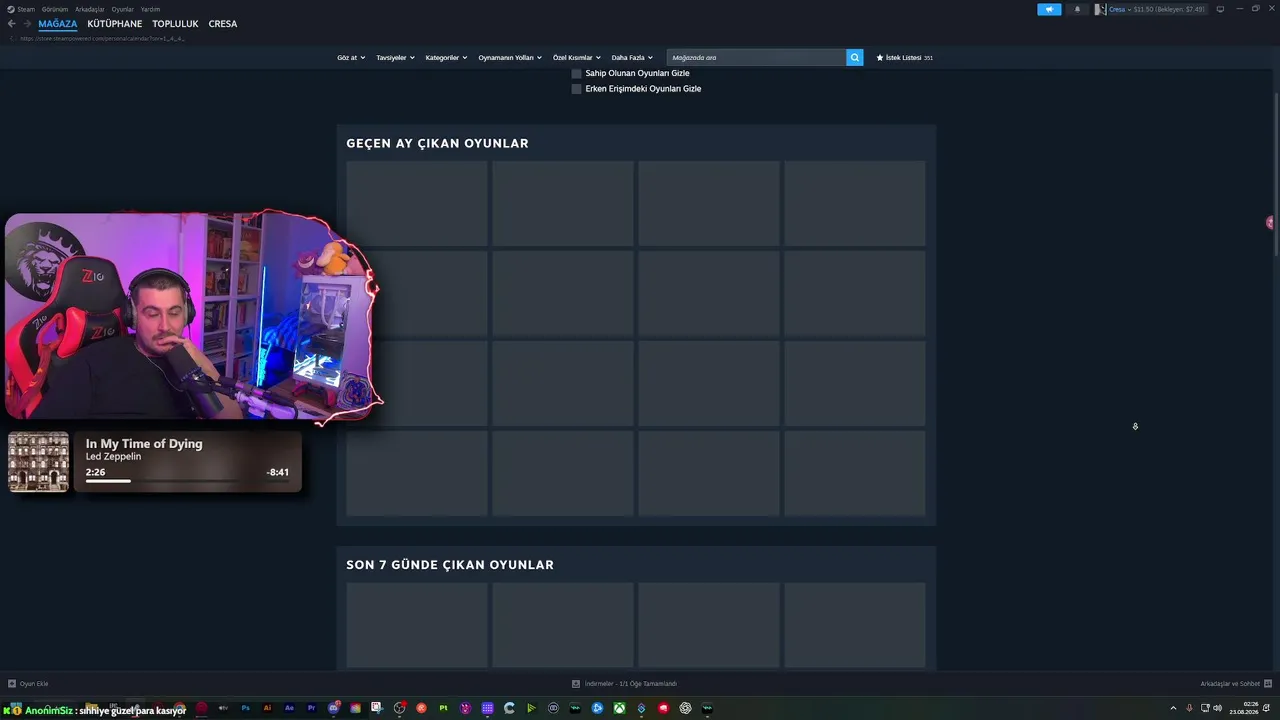Expand the Göz at dropdown
Image resolution: width=1280 pixels, height=720 pixels.
tap(351, 58)
